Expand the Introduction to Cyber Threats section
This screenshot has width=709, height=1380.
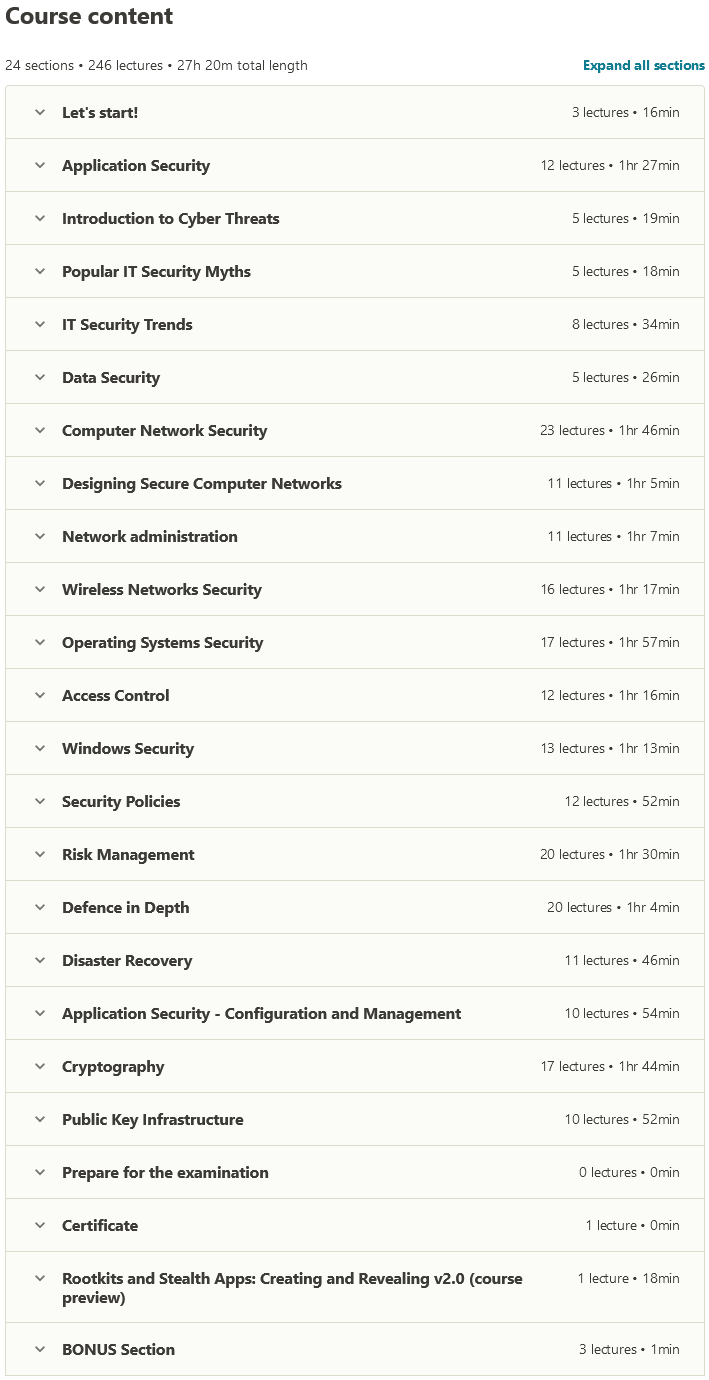tap(171, 218)
